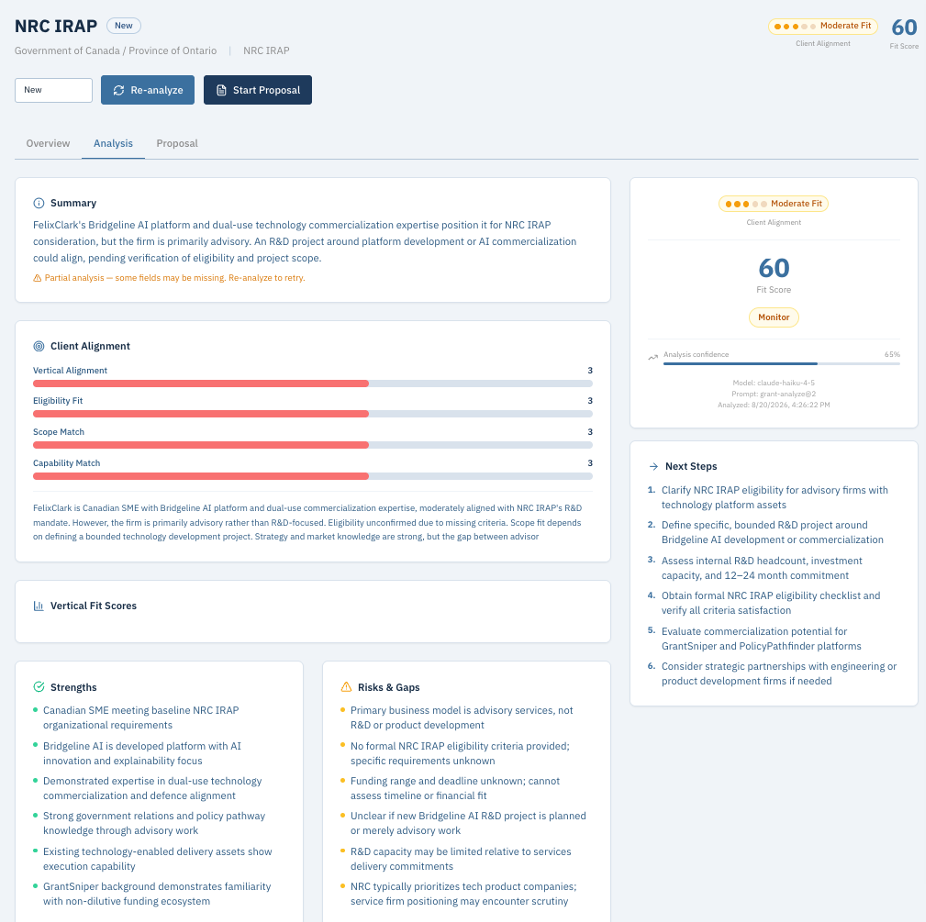Image resolution: width=926 pixels, height=922 pixels.
Task: Click strength 'Strong government relations and policy pathway'
Action: point(154,823)
